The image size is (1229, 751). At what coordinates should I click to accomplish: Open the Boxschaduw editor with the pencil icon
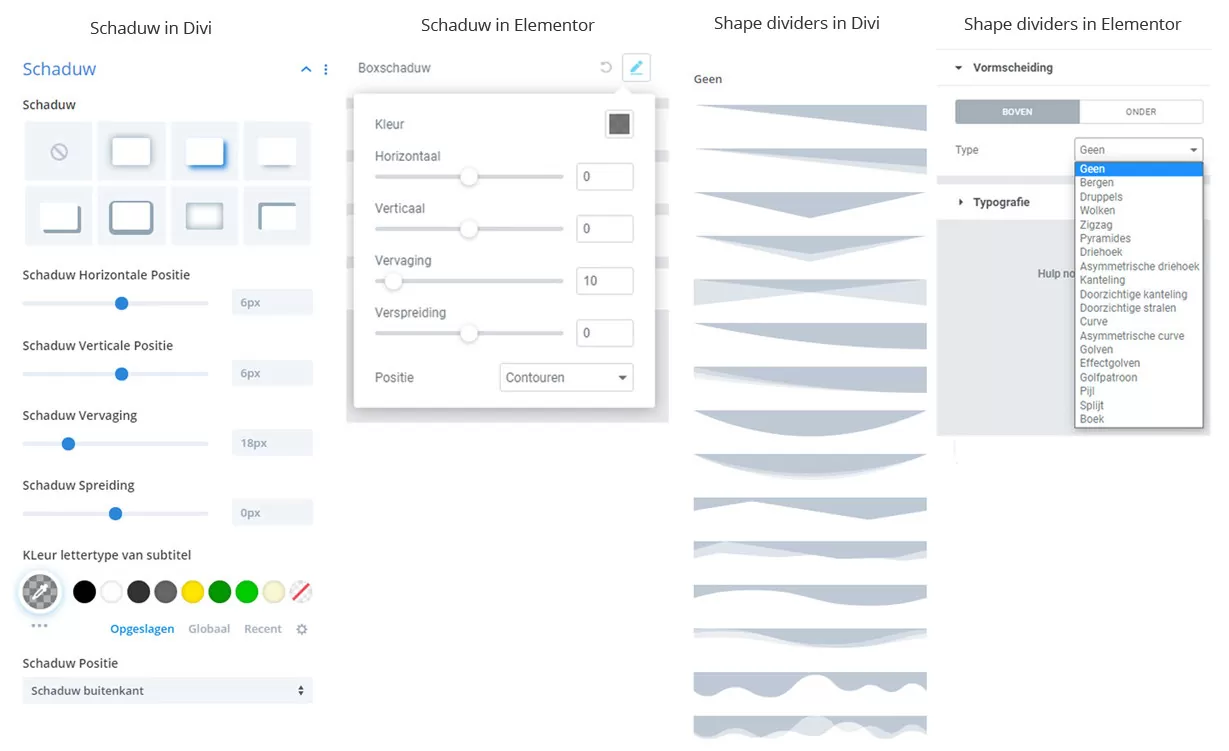(635, 67)
